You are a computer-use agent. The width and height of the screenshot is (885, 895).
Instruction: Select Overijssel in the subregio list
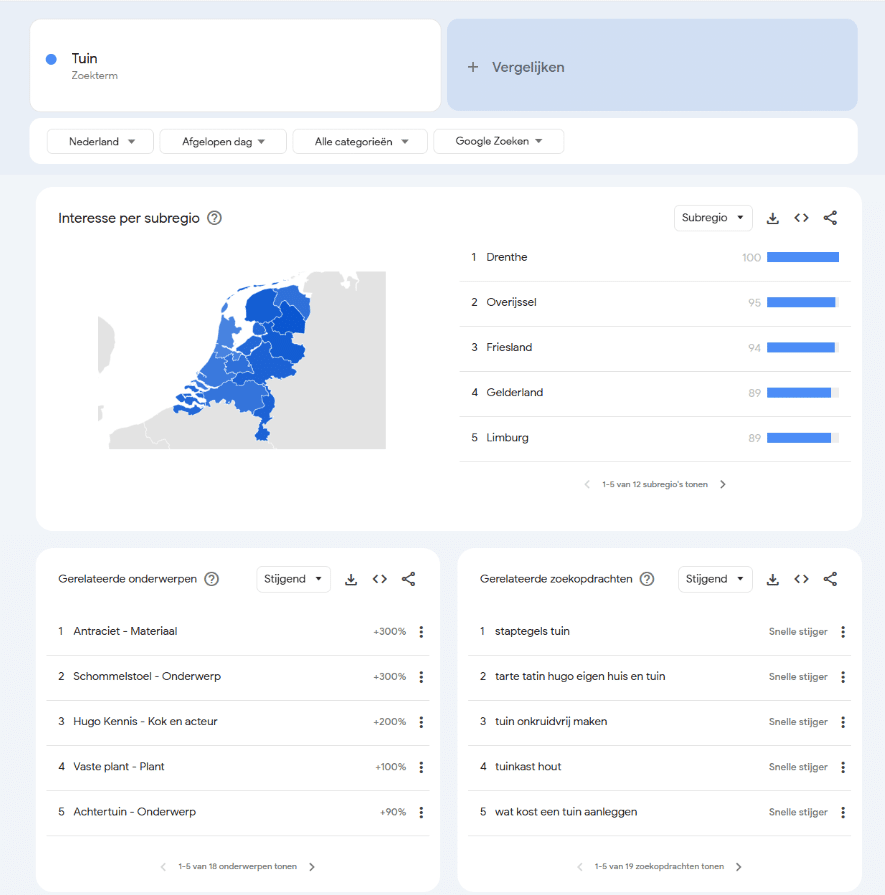point(655,303)
